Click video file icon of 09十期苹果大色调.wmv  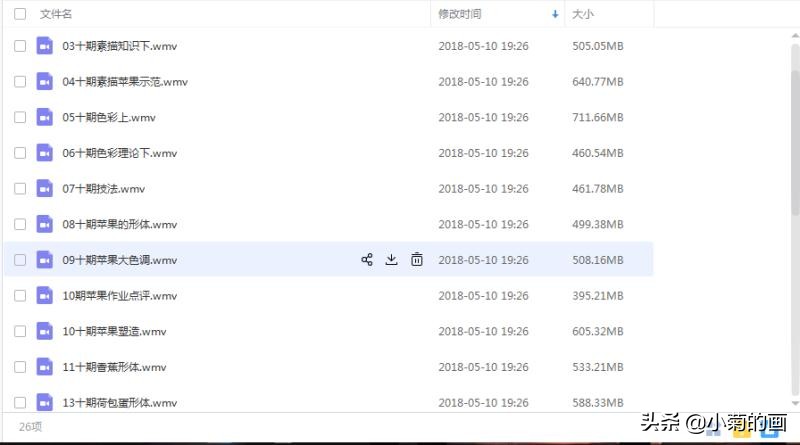click(x=45, y=260)
